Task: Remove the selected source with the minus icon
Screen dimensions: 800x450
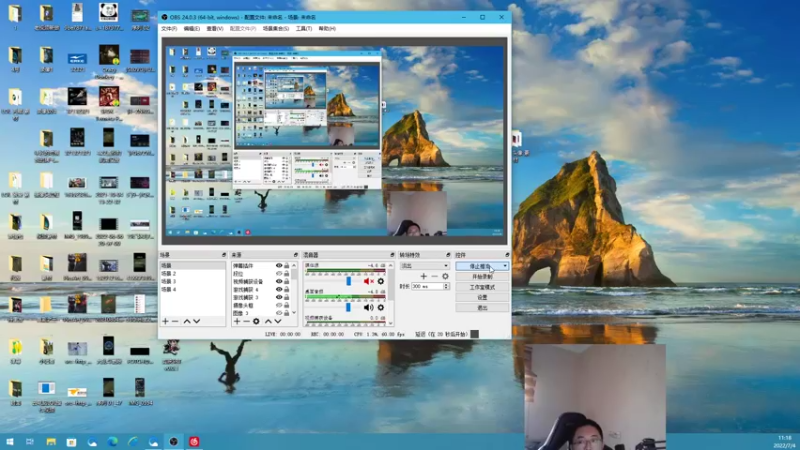Action: tap(246, 321)
